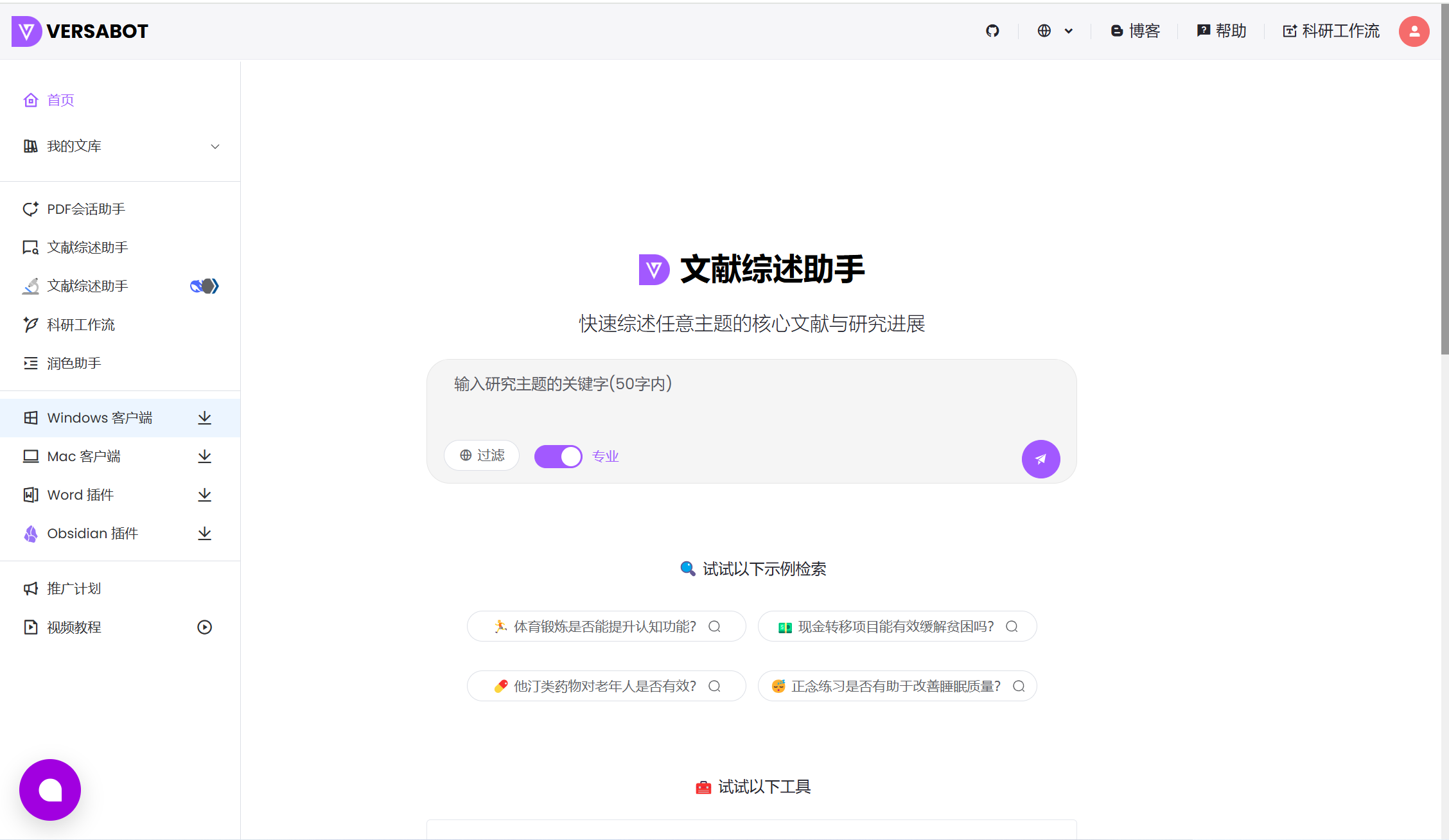1449x840 pixels.
Task: Click the model toggle beside 文献综述助手
Action: click(204, 286)
